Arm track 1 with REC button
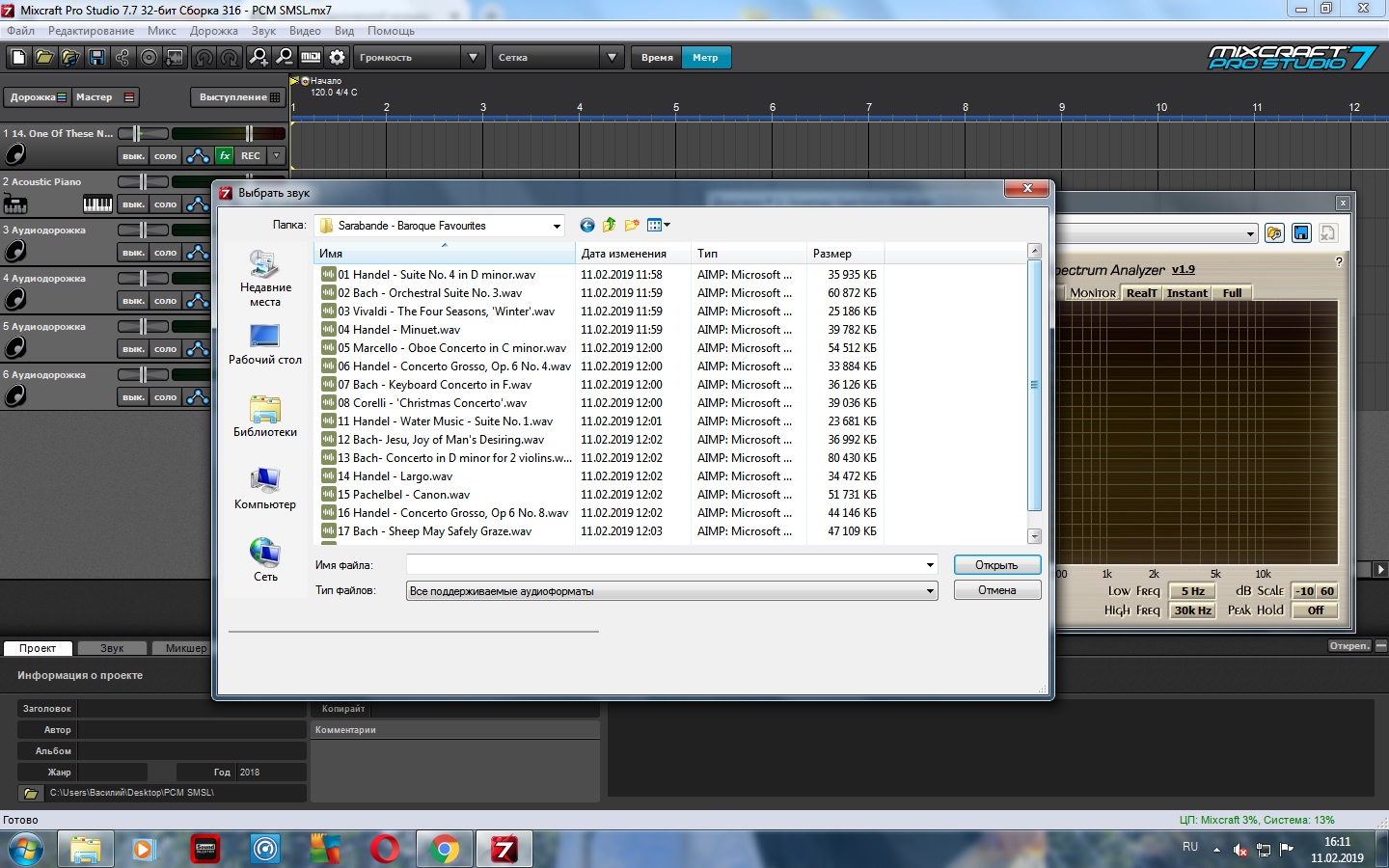 251,155
